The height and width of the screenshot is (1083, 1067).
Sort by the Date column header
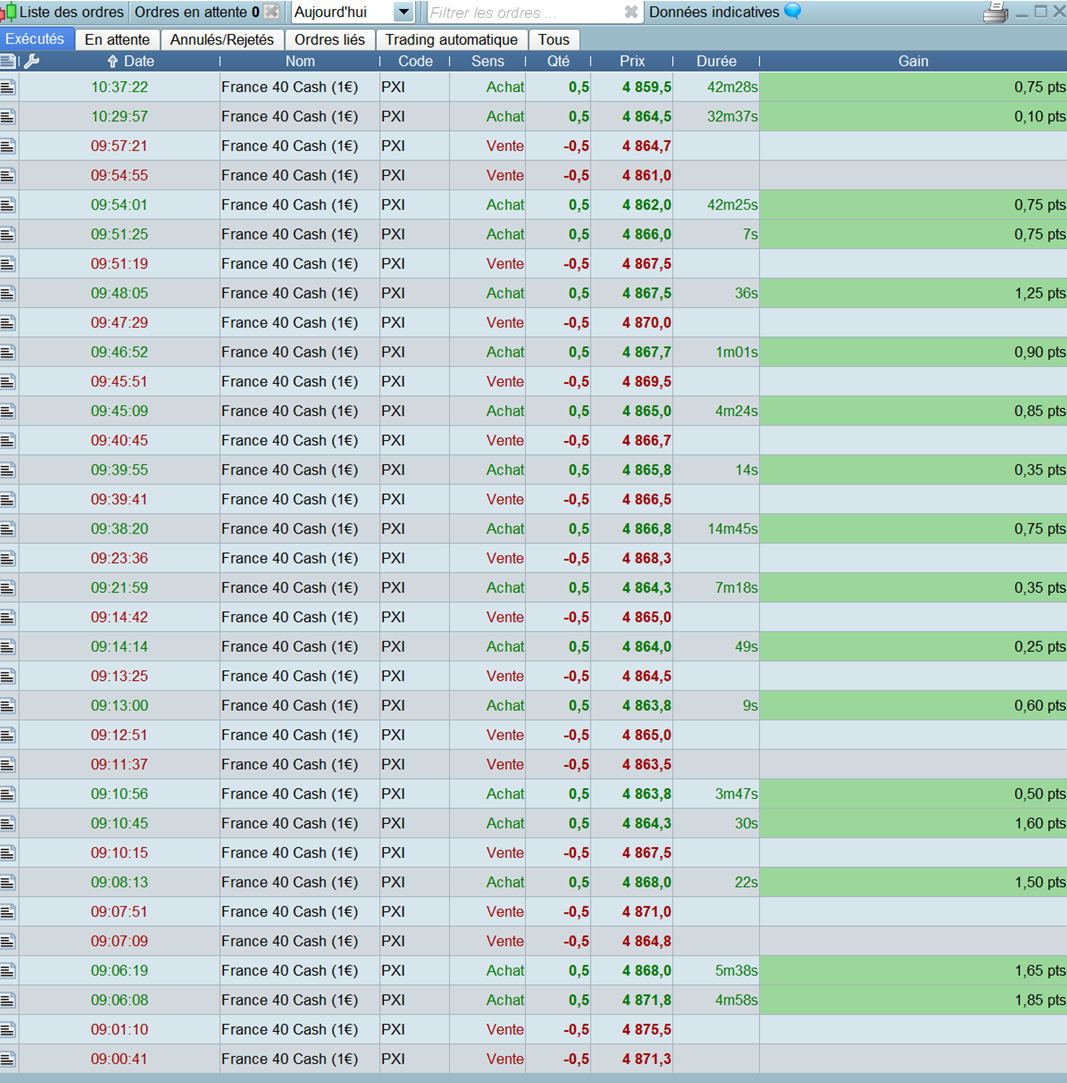pos(131,61)
